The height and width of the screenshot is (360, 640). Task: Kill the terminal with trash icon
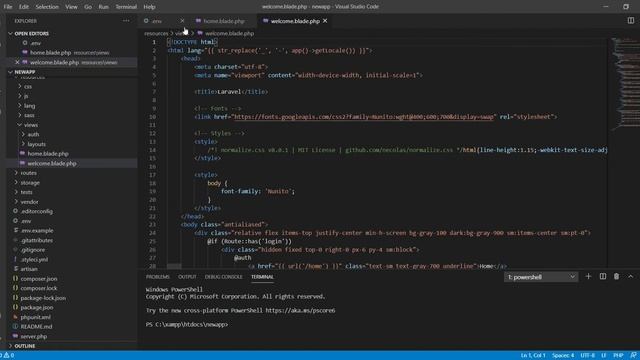[616, 277]
